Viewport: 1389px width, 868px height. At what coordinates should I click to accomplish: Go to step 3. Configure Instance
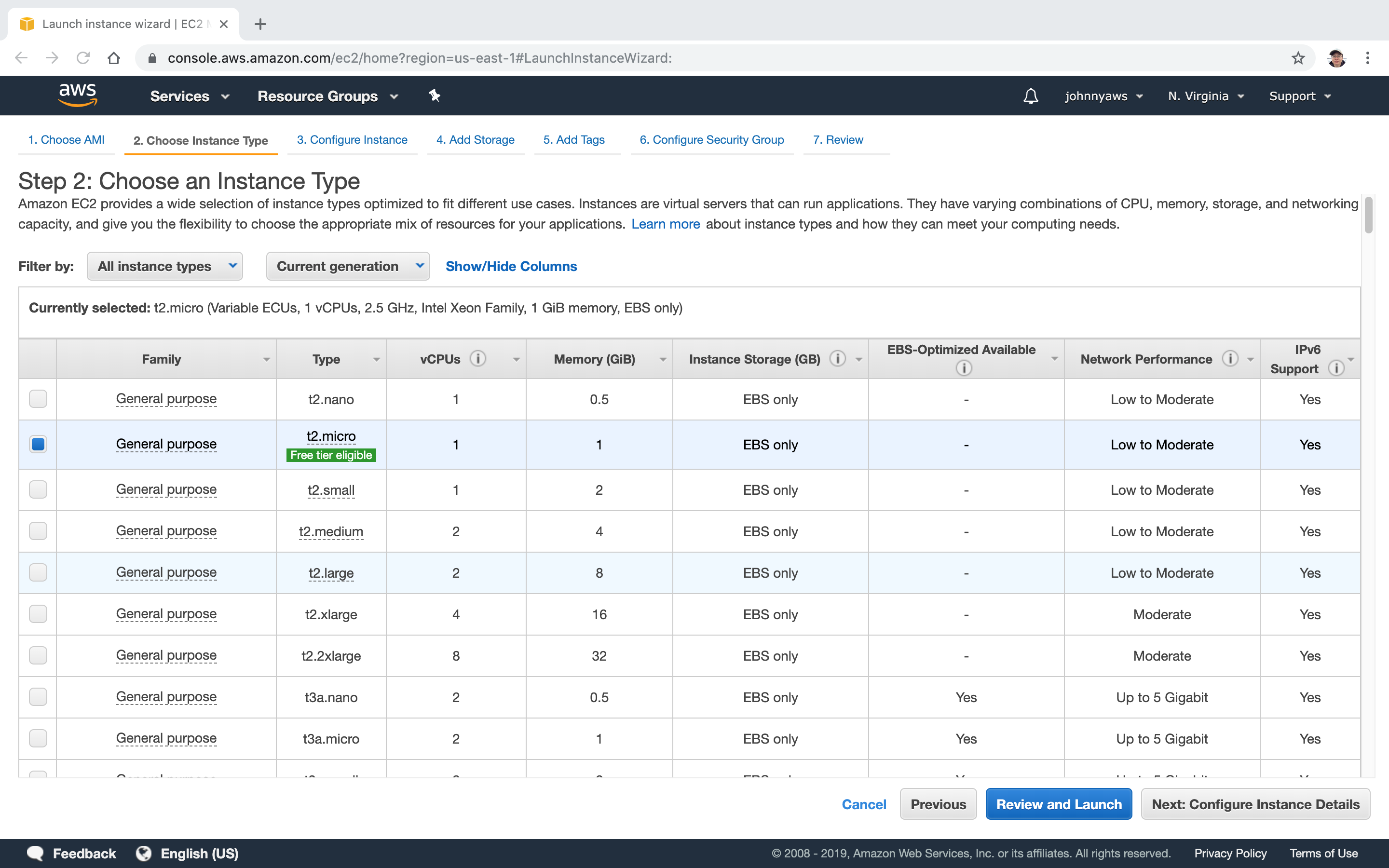[352, 140]
